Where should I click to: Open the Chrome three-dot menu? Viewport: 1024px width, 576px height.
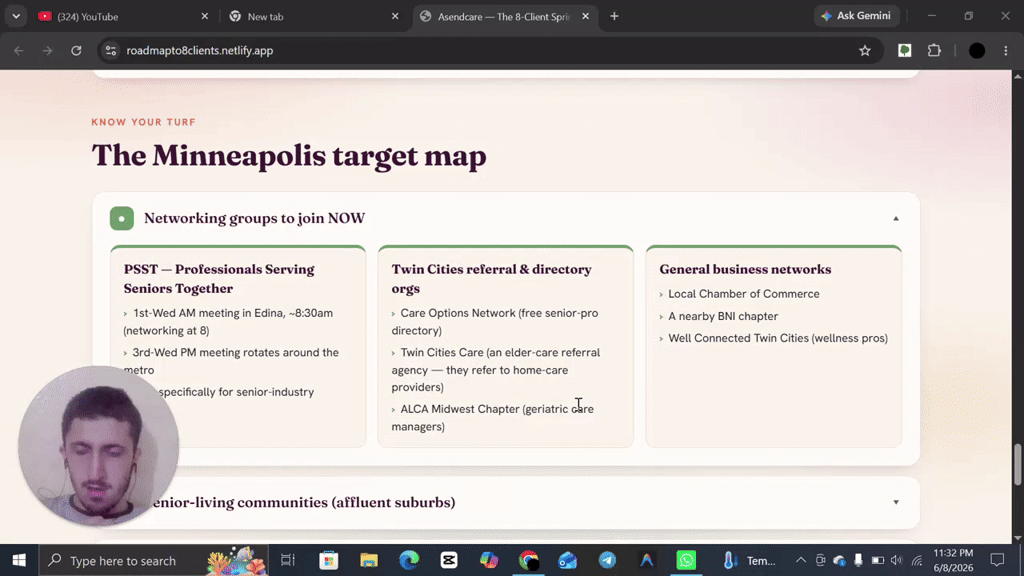click(1006, 50)
